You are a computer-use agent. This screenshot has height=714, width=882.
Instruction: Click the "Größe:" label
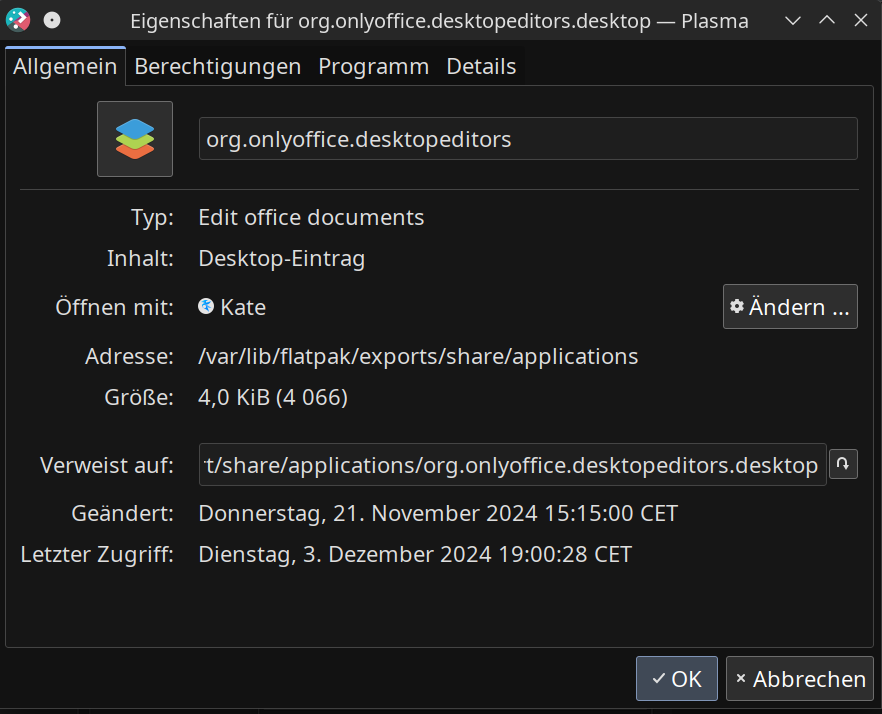click(139, 398)
